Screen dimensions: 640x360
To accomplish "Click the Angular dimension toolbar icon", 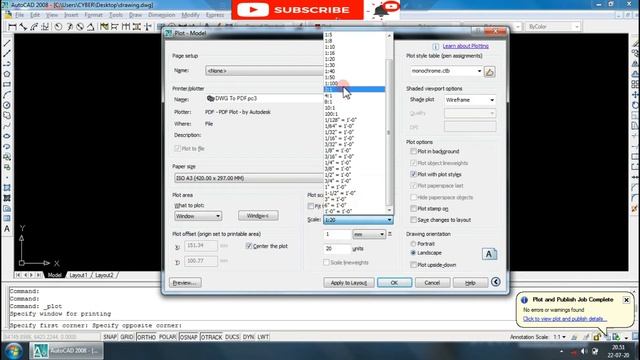I will pos(91,27).
